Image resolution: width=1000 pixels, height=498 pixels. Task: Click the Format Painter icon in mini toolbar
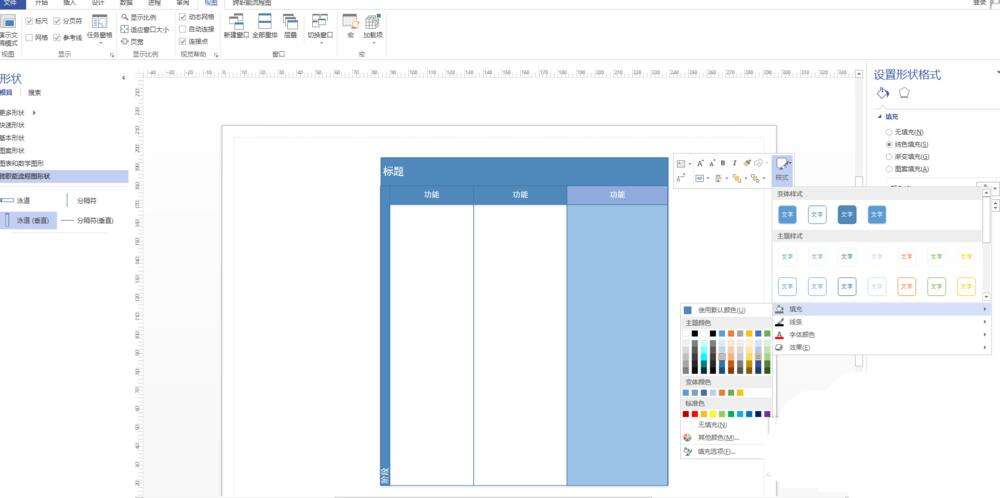(x=747, y=163)
